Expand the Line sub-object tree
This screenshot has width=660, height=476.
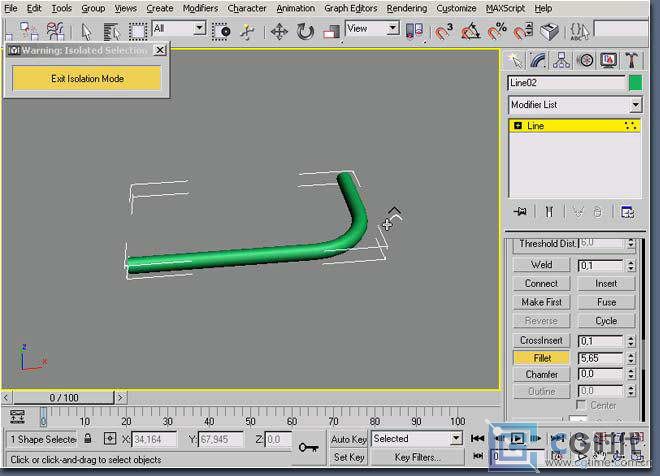click(x=518, y=125)
